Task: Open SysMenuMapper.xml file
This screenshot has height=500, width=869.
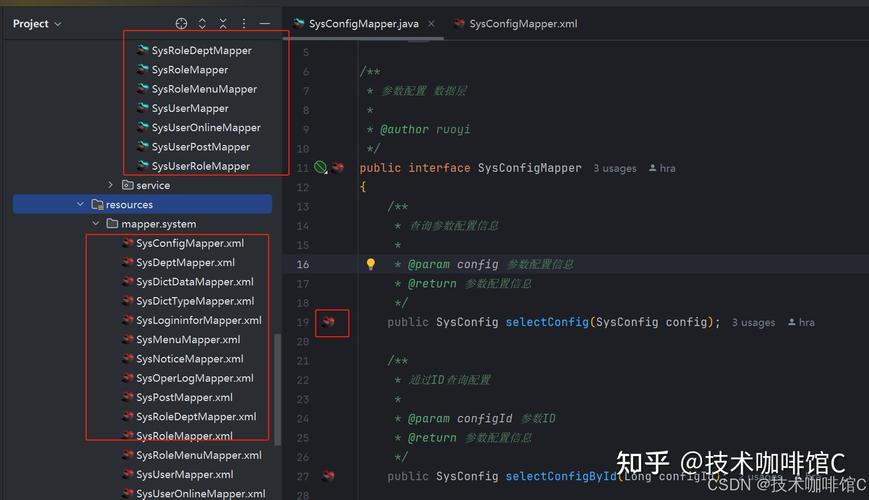Action: [x=188, y=340]
